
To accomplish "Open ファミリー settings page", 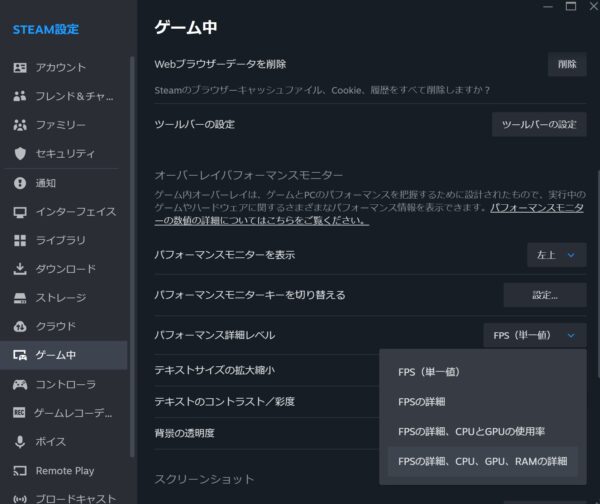I will (x=64, y=125).
